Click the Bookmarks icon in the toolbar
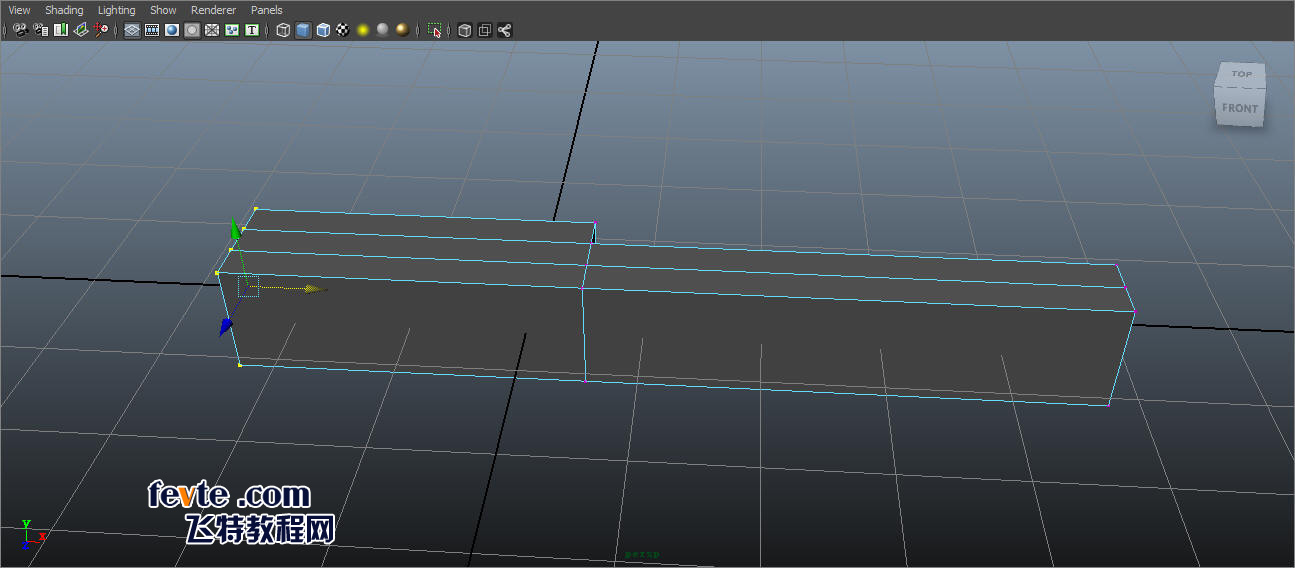The height and width of the screenshot is (568, 1295). [x=61, y=30]
